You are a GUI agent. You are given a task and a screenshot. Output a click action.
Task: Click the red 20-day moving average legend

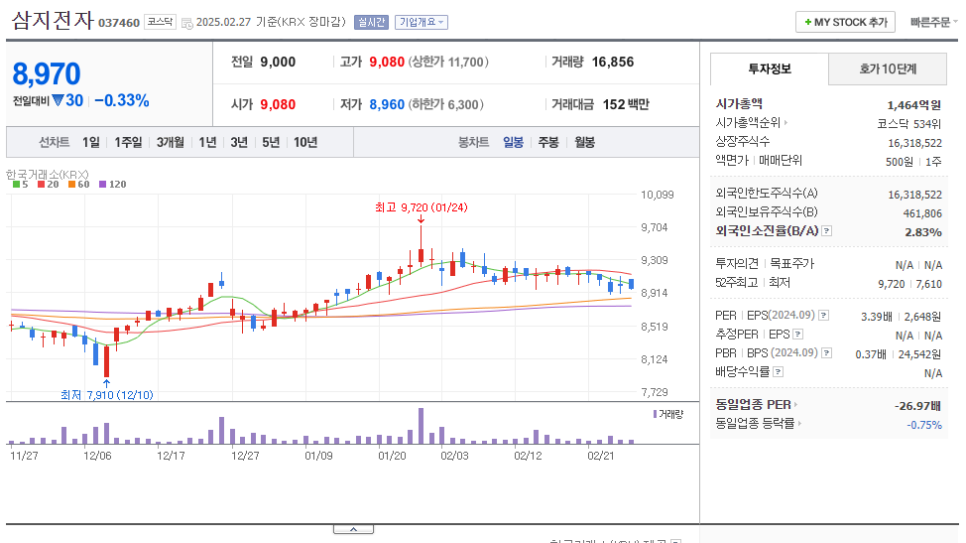pyautogui.click(x=48, y=184)
